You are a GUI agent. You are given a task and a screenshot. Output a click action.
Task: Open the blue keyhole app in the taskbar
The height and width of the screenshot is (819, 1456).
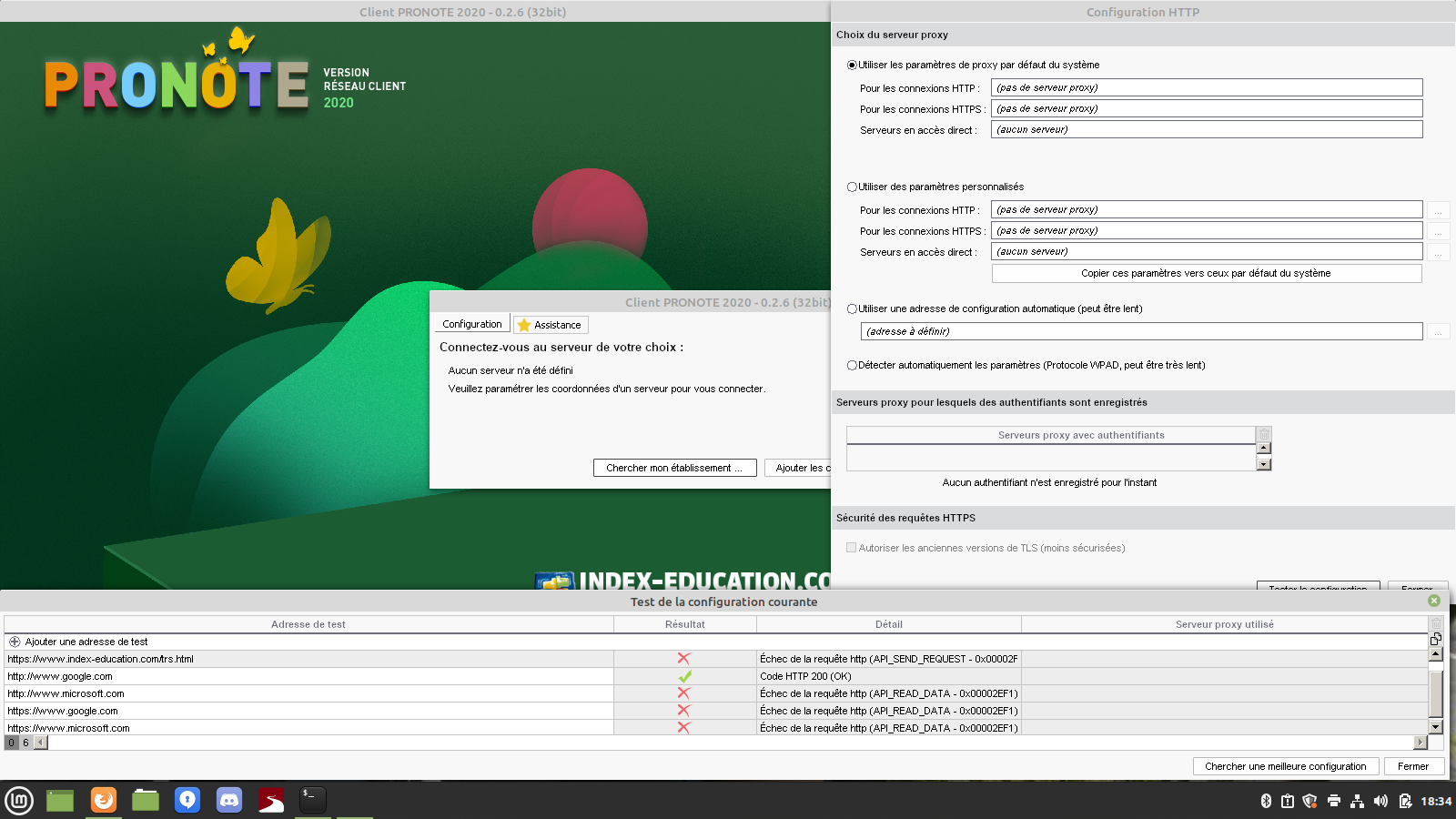(x=187, y=800)
